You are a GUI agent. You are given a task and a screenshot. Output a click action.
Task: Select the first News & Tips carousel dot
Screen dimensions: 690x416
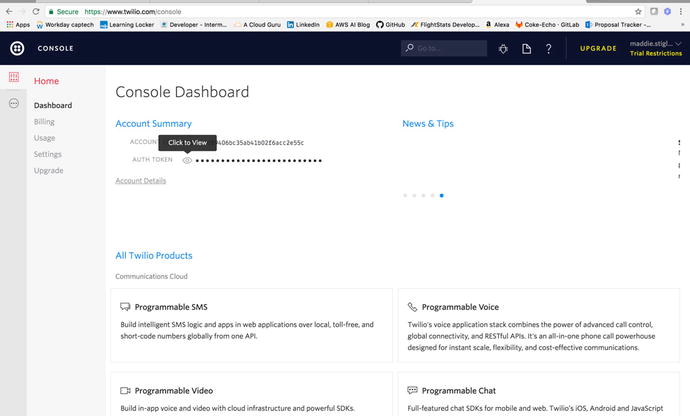[405, 195]
